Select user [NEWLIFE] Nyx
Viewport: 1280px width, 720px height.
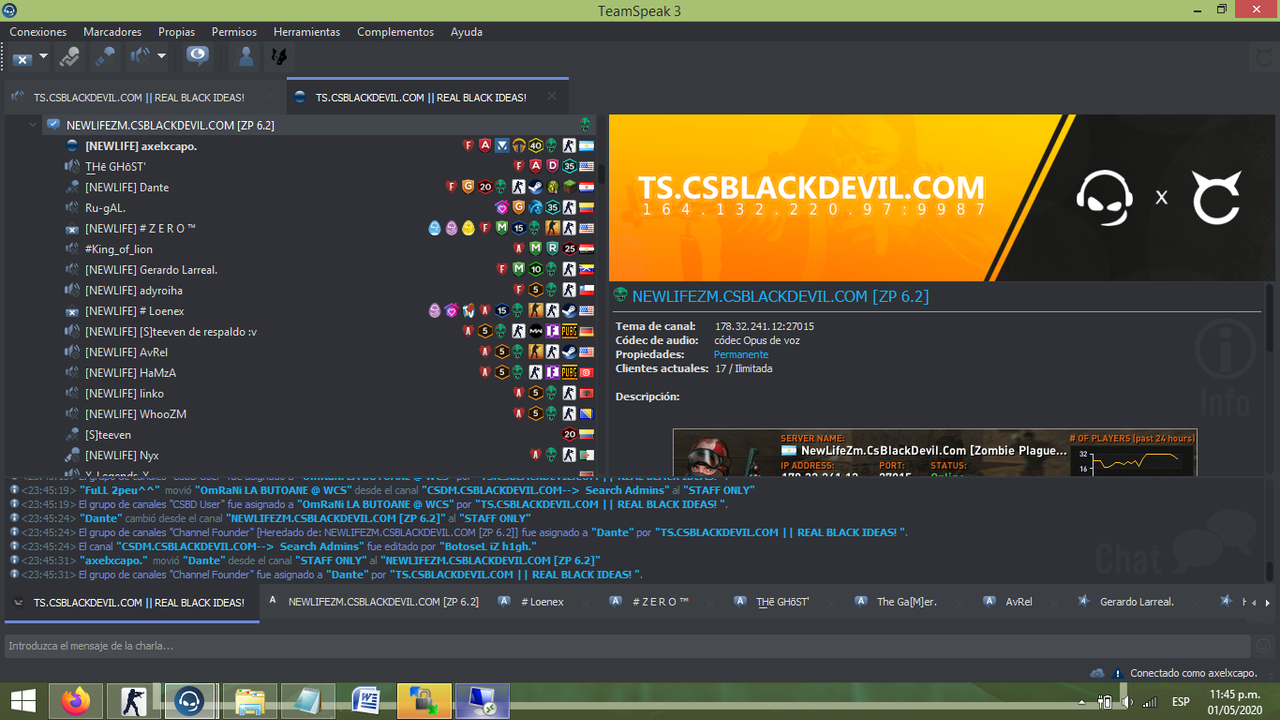(122, 455)
